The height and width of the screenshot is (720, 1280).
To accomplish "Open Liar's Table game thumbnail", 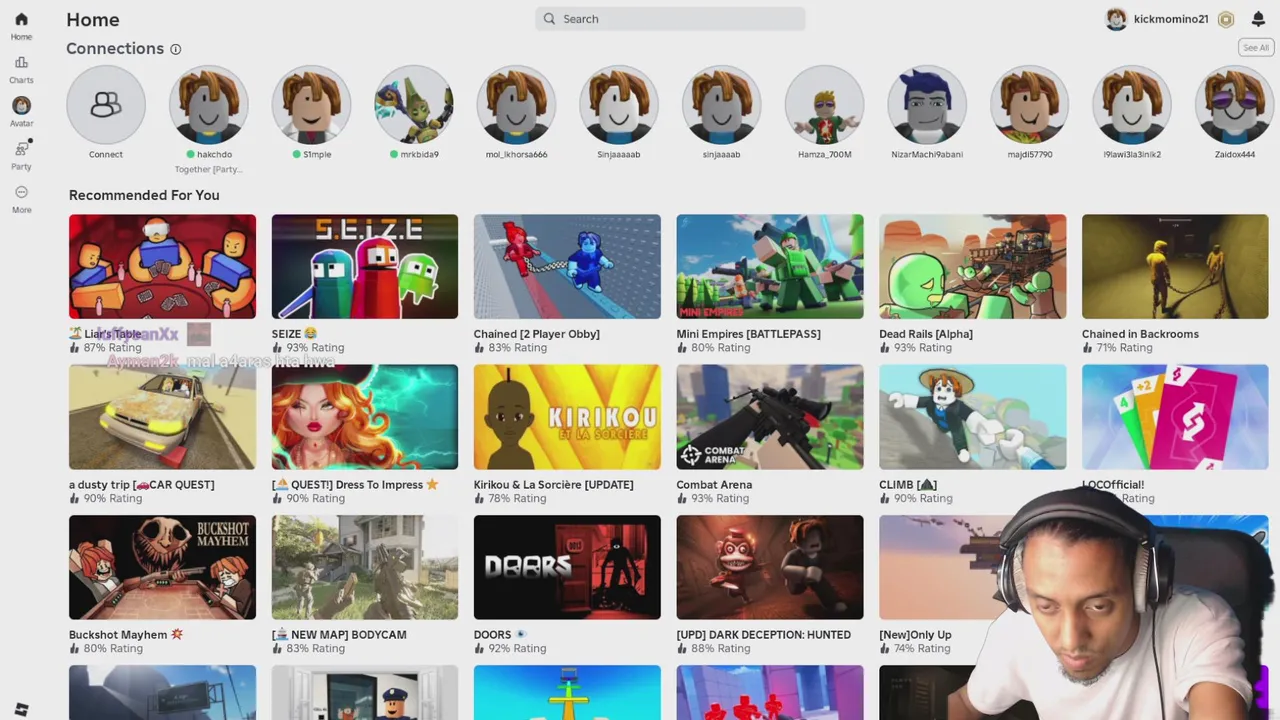I will point(162,266).
